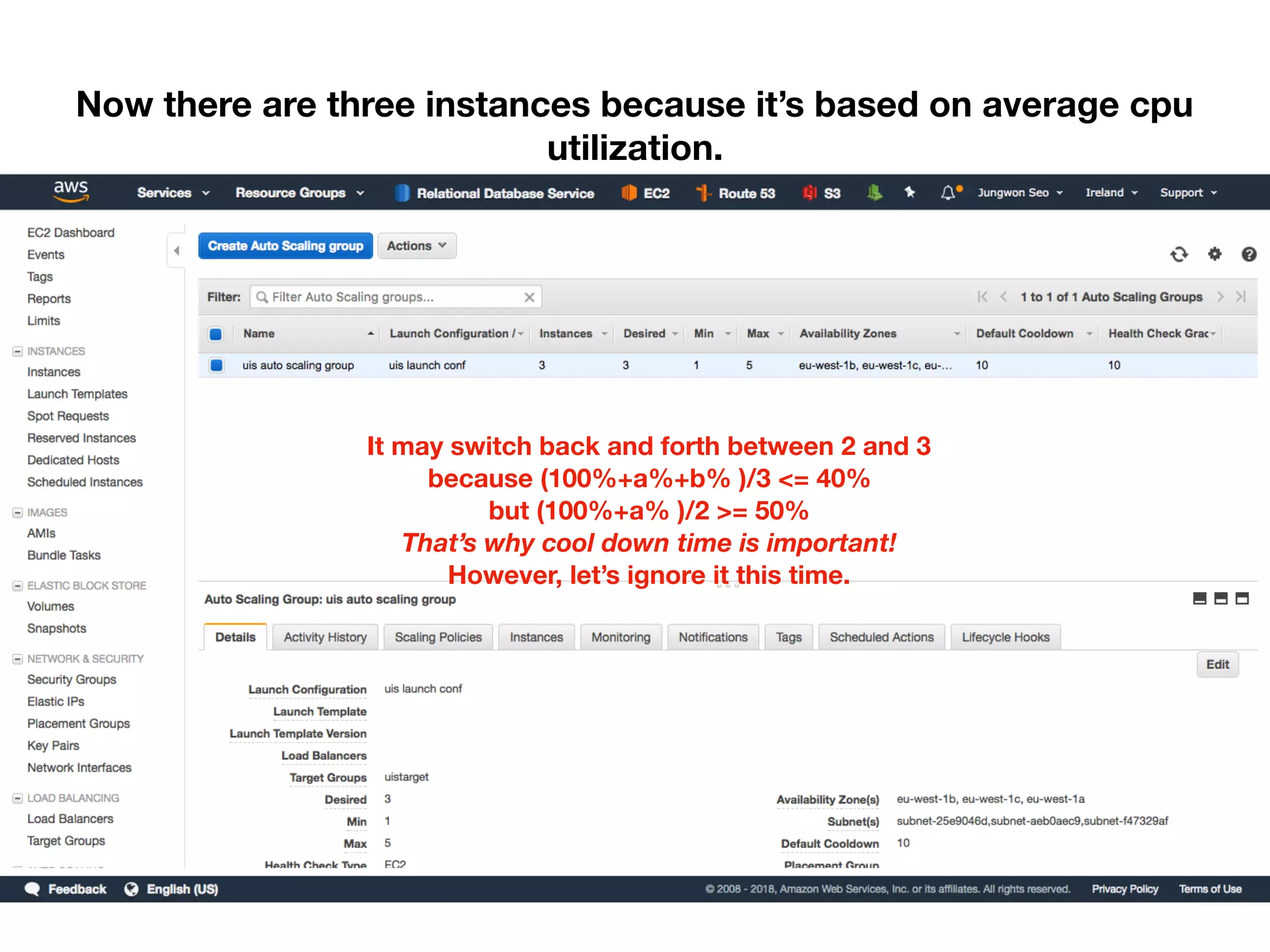Open the Ireland region selector

pos(1111,193)
